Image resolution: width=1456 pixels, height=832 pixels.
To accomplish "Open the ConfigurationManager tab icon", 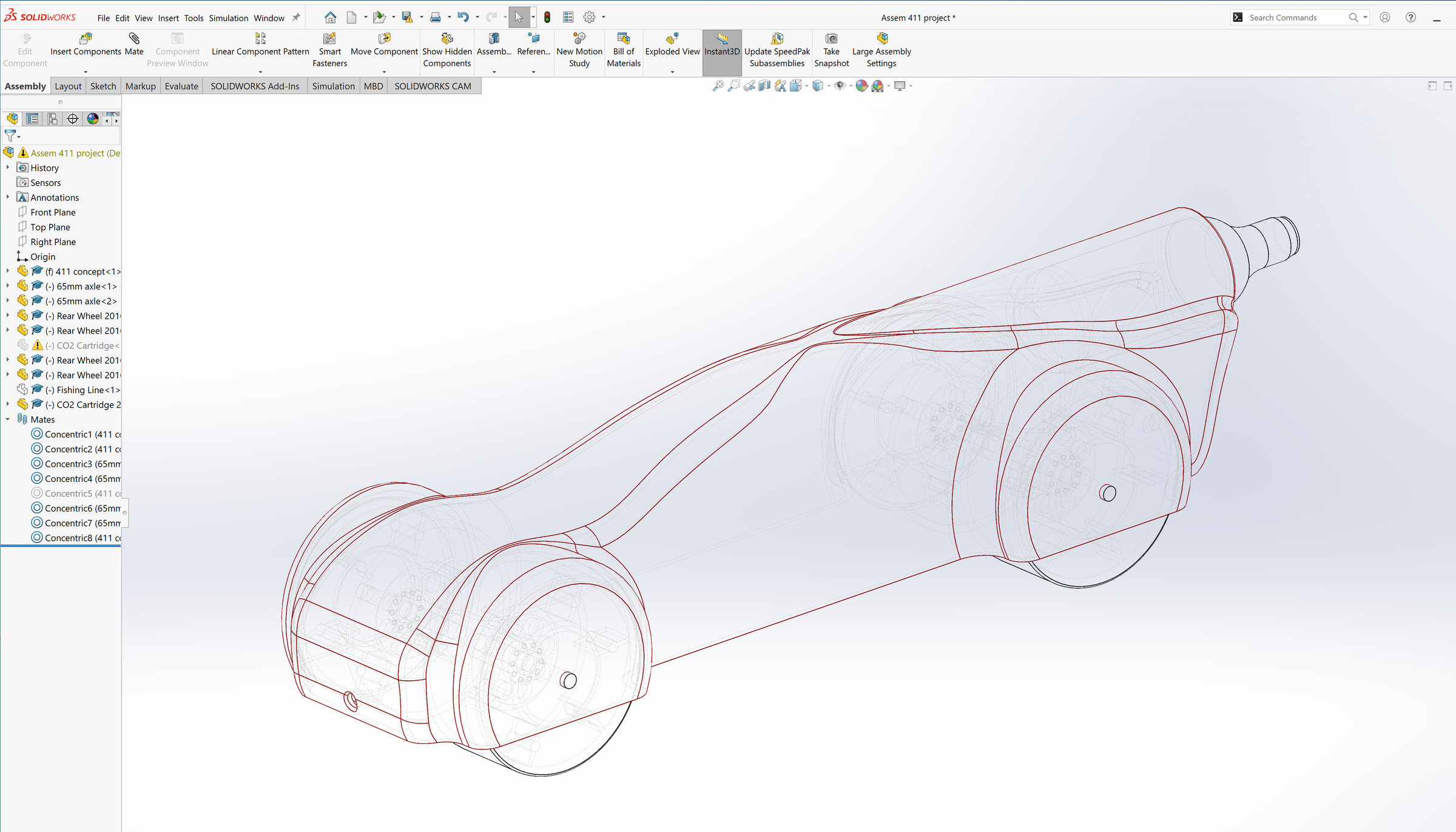I will click(53, 119).
